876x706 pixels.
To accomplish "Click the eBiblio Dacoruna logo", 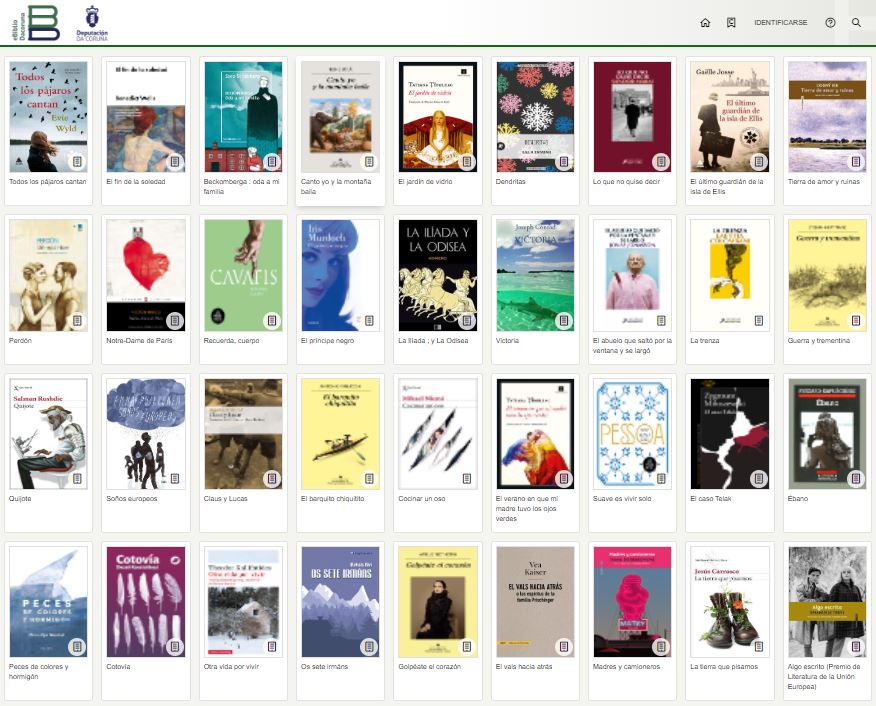I will 36,23.
